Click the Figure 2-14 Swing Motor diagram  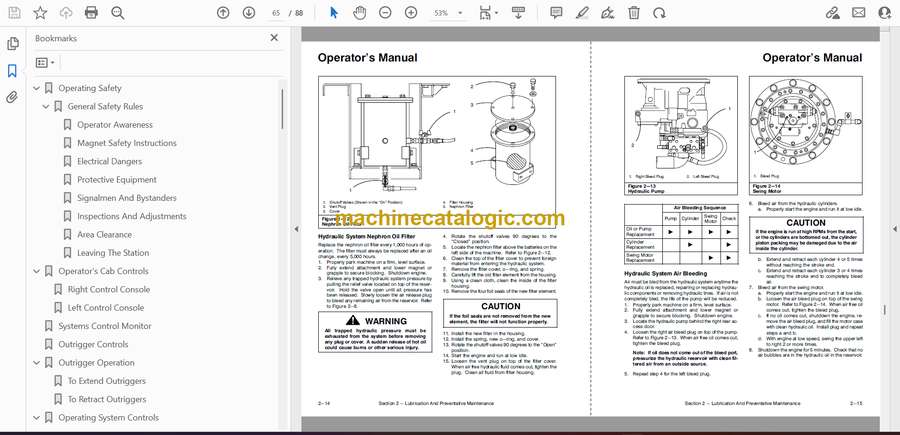[805, 130]
